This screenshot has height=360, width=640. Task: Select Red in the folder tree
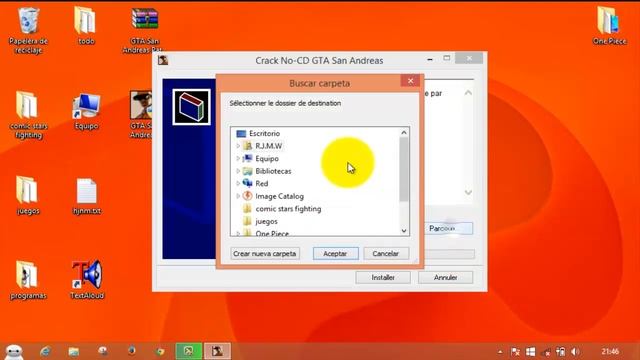(x=262, y=184)
